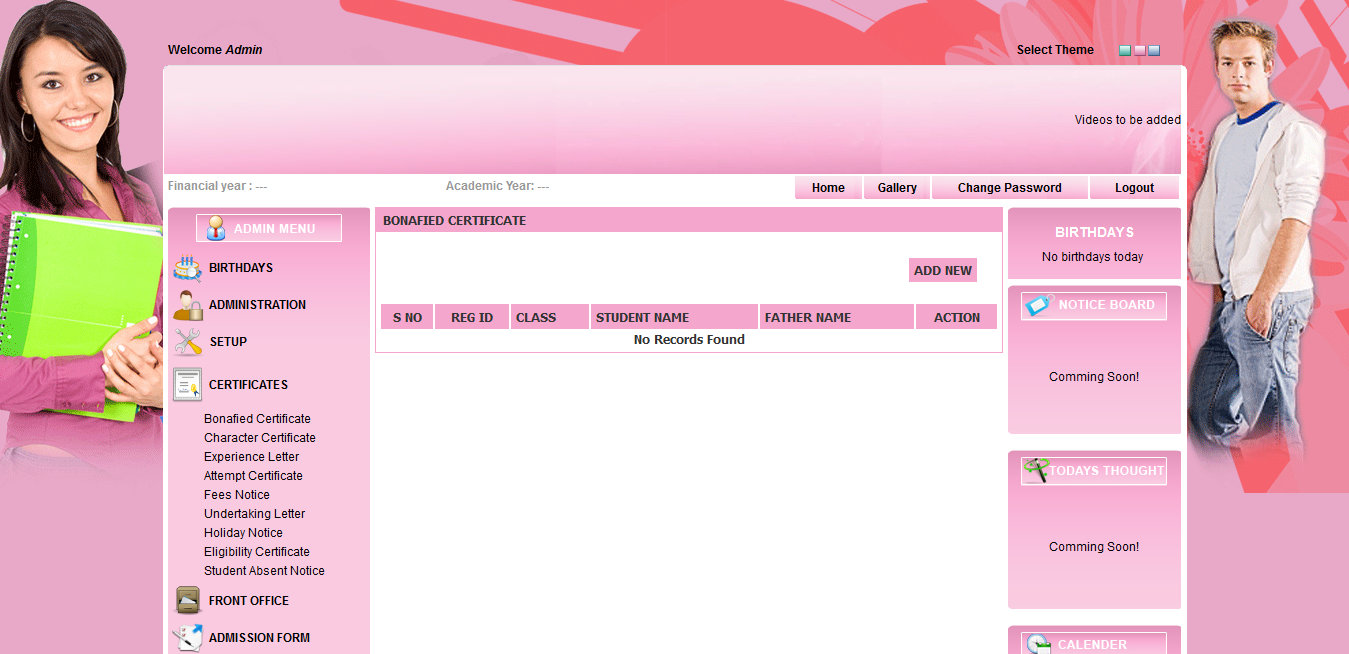Open the Gallery tab
The height and width of the screenshot is (654, 1349).
897,188
